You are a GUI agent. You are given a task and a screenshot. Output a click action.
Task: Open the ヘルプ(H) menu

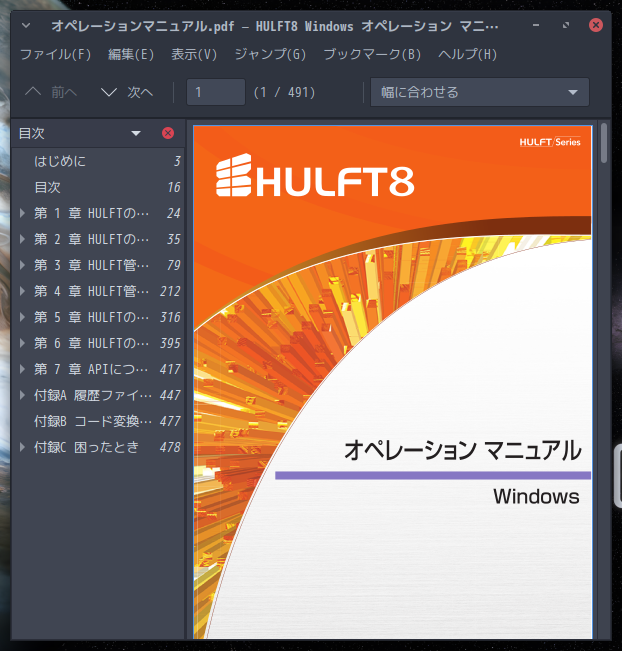click(467, 54)
